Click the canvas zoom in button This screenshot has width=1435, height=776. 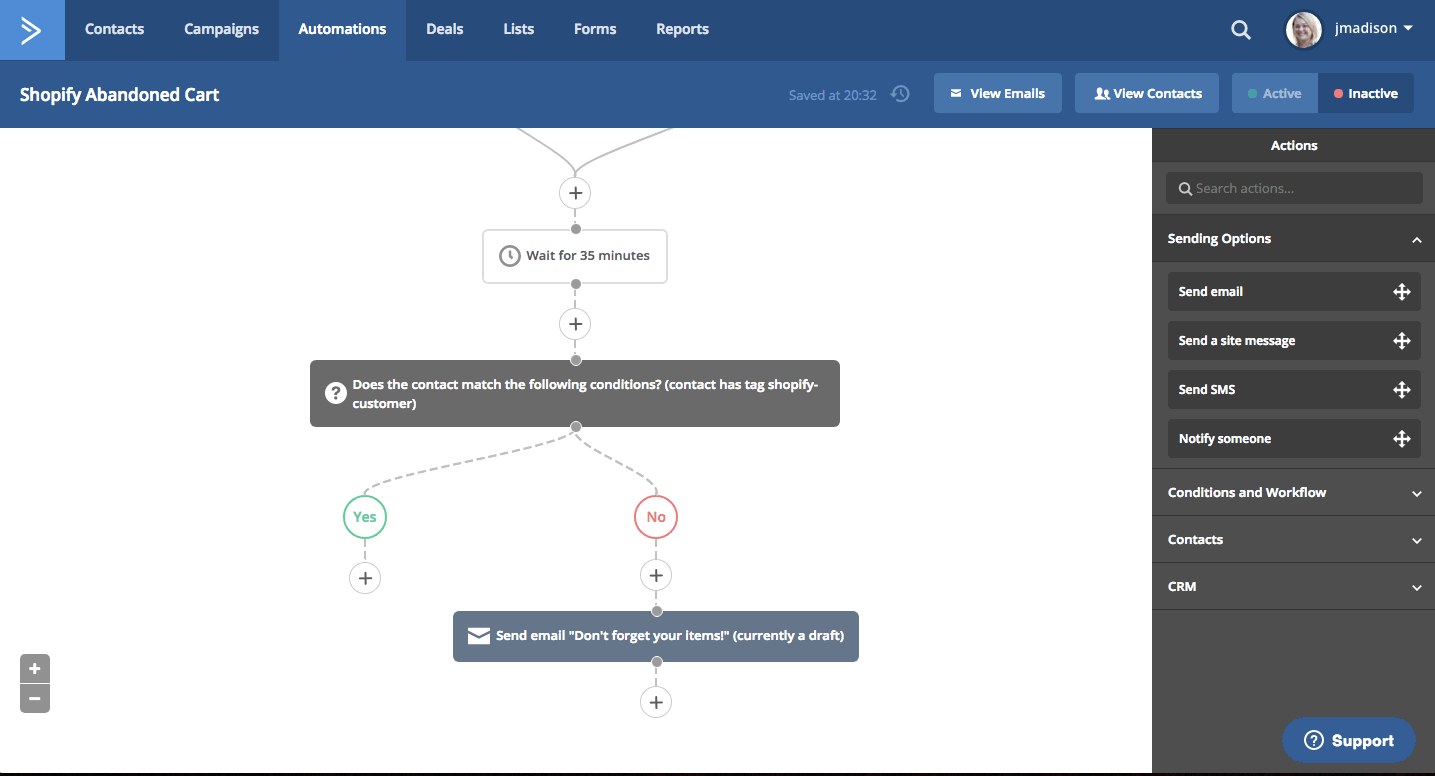tap(35, 669)
